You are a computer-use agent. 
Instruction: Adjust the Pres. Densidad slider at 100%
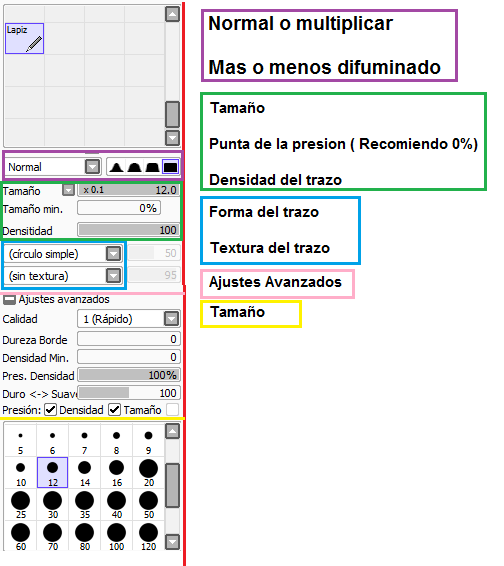(x=129, y=375)
